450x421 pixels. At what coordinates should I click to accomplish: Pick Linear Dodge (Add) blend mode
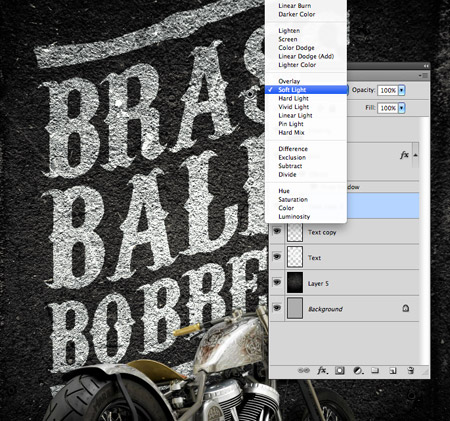click(306, 56)
